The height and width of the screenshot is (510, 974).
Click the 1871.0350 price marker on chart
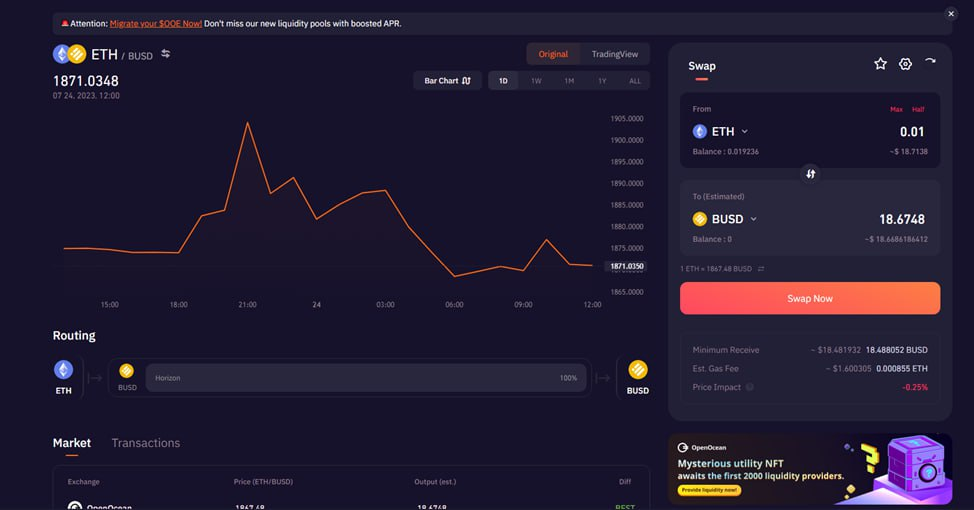pos(626,266)
